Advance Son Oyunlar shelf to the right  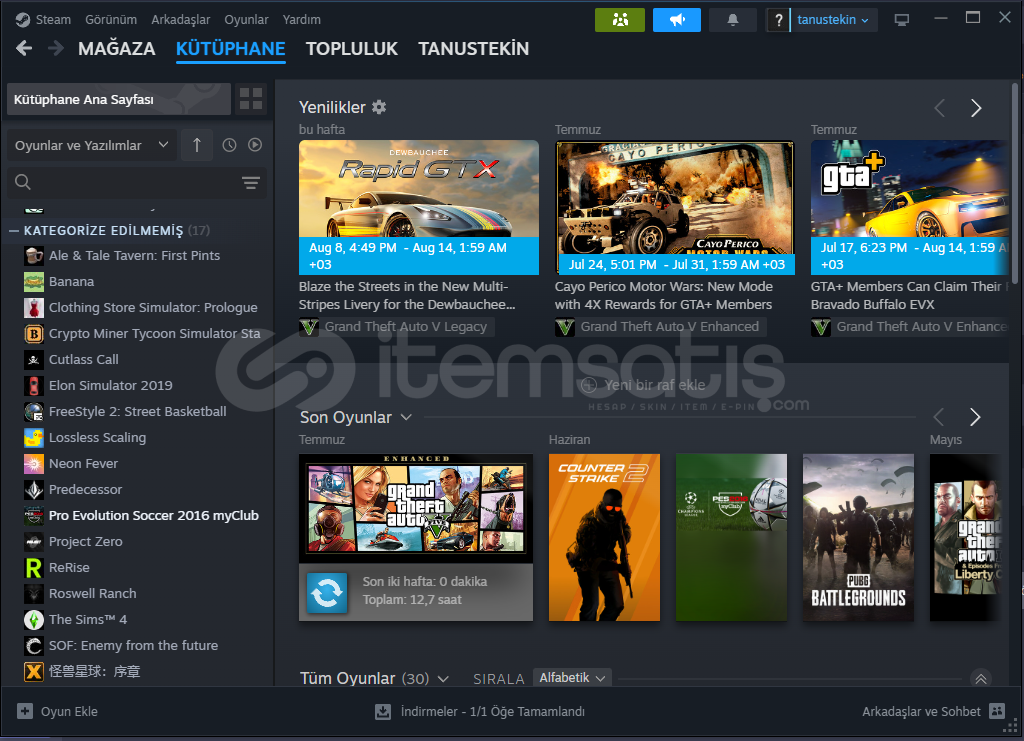[x=975, y=417]
